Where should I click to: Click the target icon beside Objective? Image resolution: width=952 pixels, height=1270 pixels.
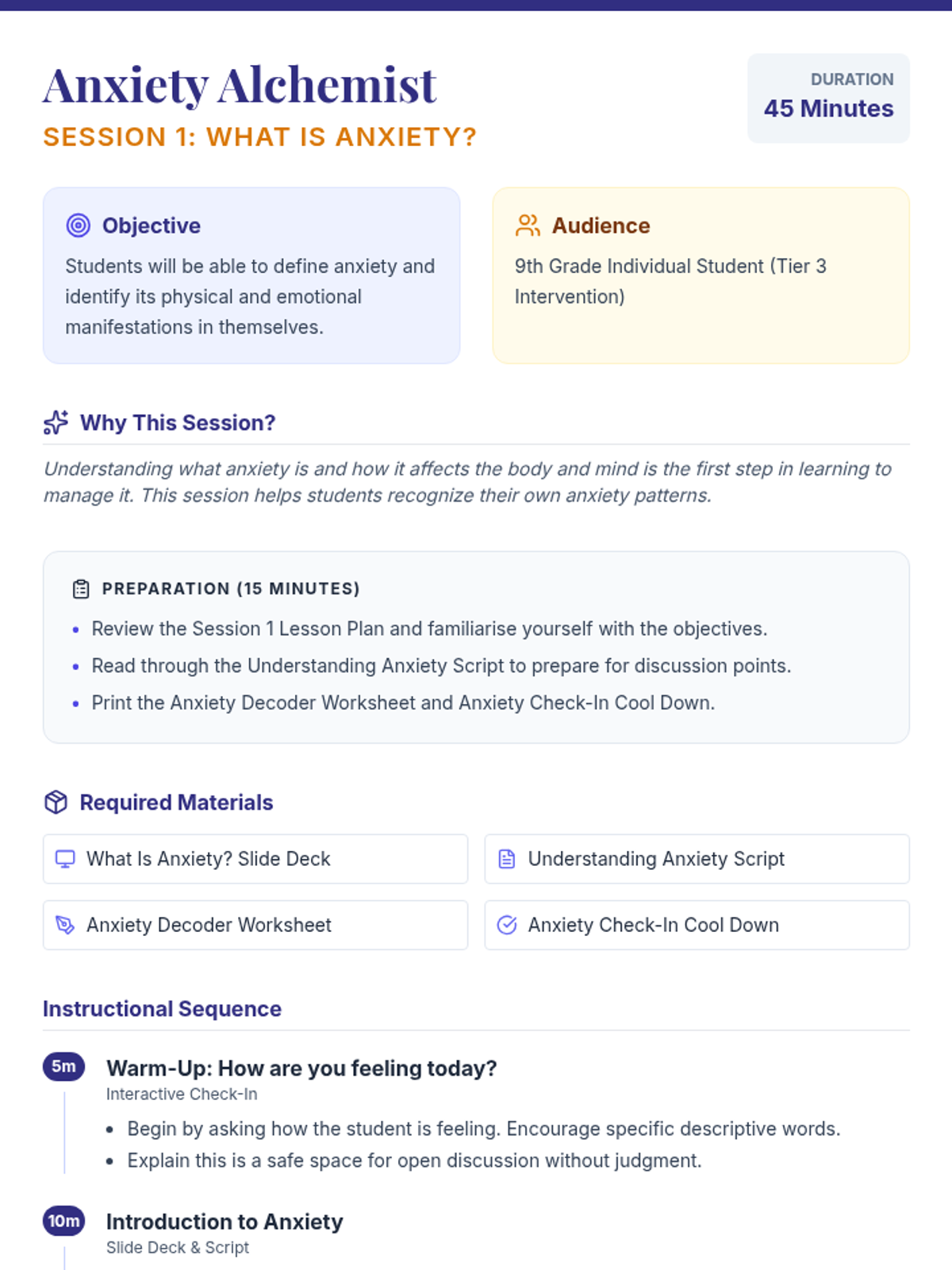point(78,225)
